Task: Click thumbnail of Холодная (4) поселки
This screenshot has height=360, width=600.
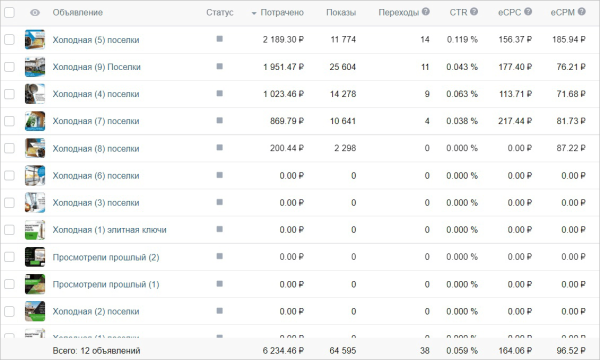Action: pyautogui.click(x=35, y=94)
